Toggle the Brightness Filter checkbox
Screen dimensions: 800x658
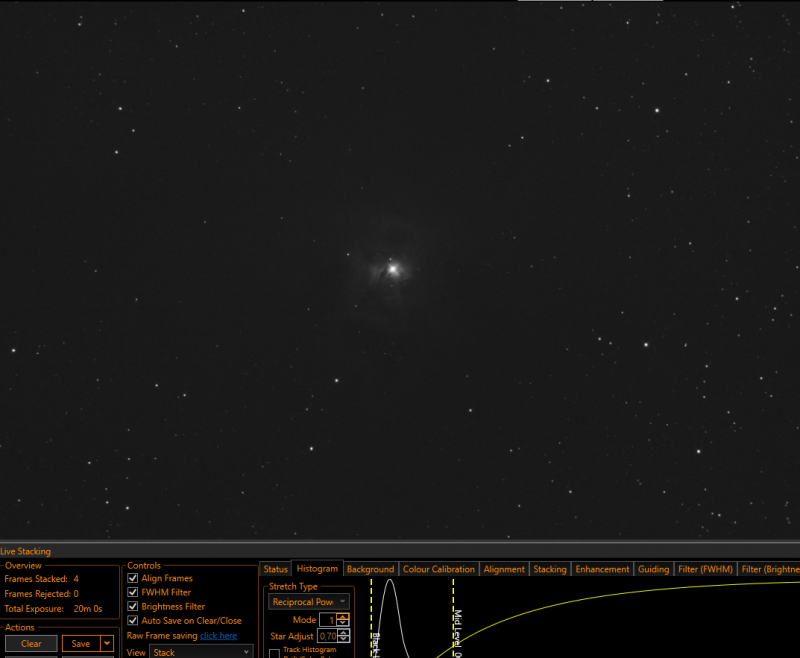point(133,606)
